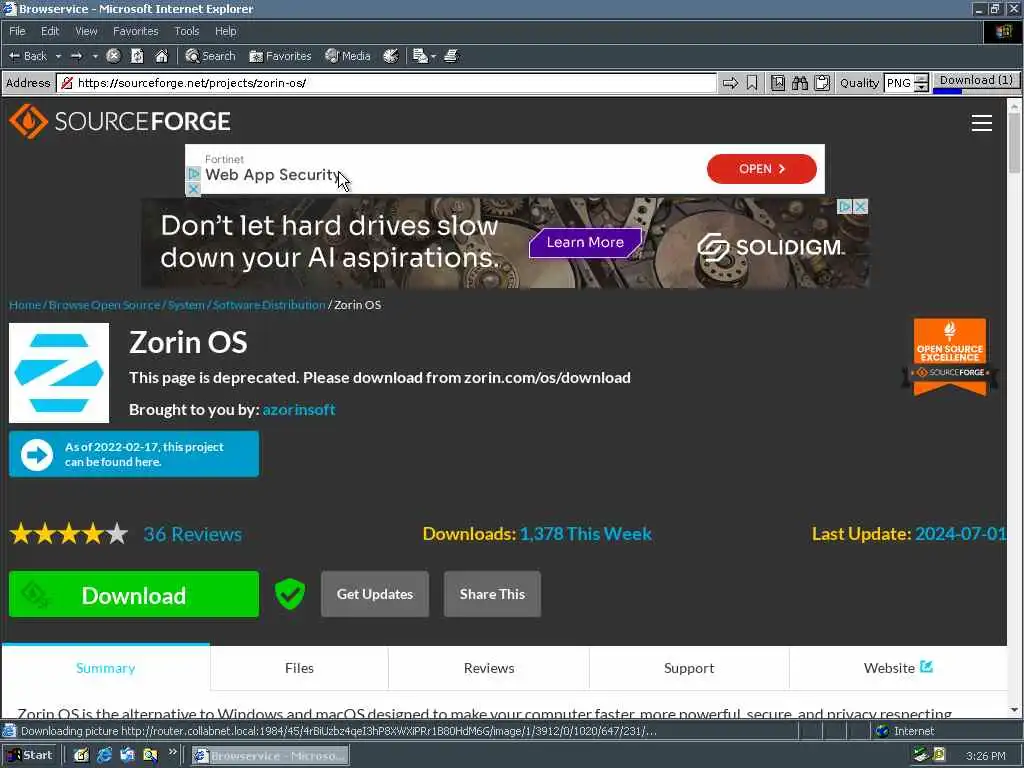Click the Share This button
1024x768 pixels.
click(x=492, y=594)
